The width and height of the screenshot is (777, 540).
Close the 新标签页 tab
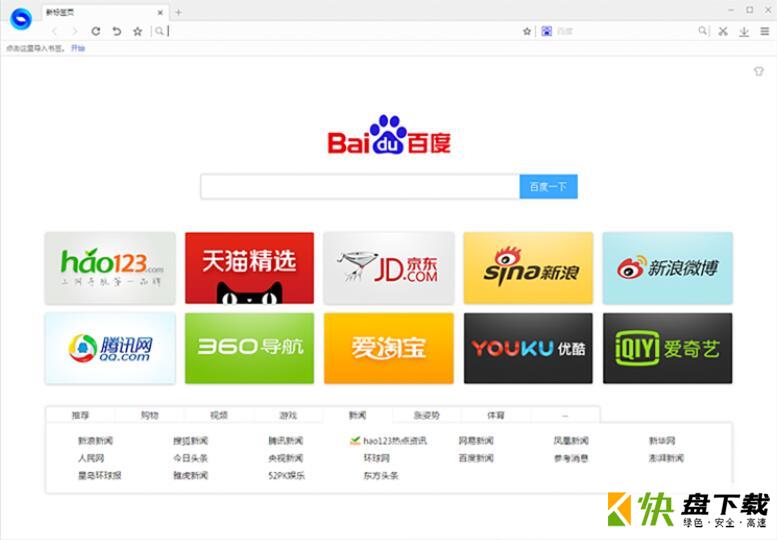pos(160,12)
